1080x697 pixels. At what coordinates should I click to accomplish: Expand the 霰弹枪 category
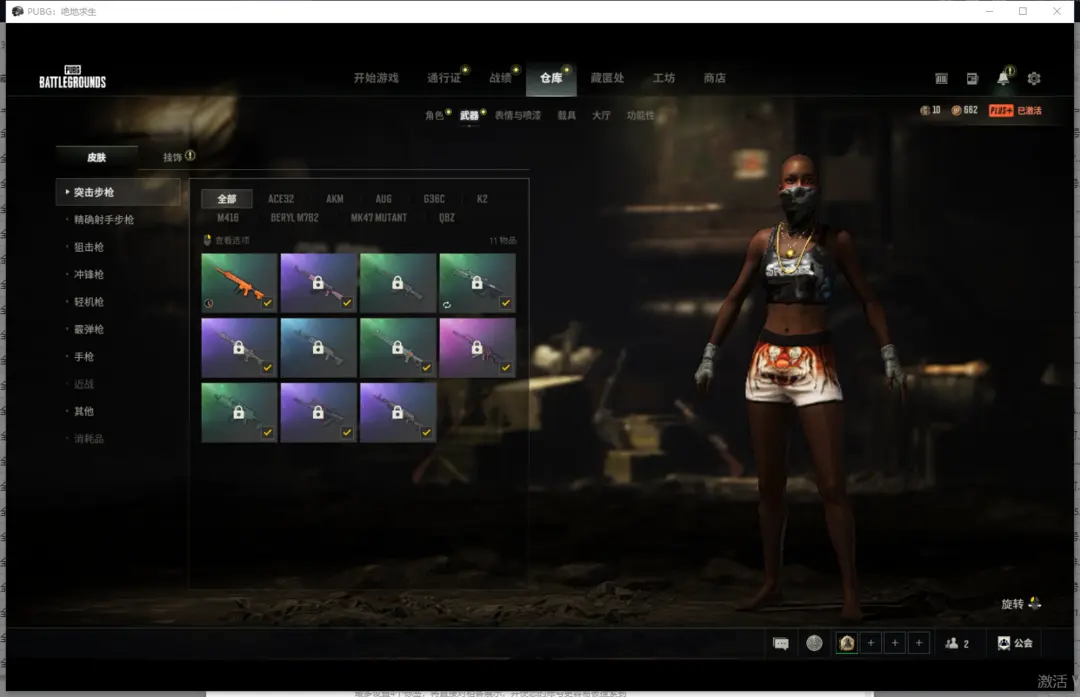click(89, 329)
